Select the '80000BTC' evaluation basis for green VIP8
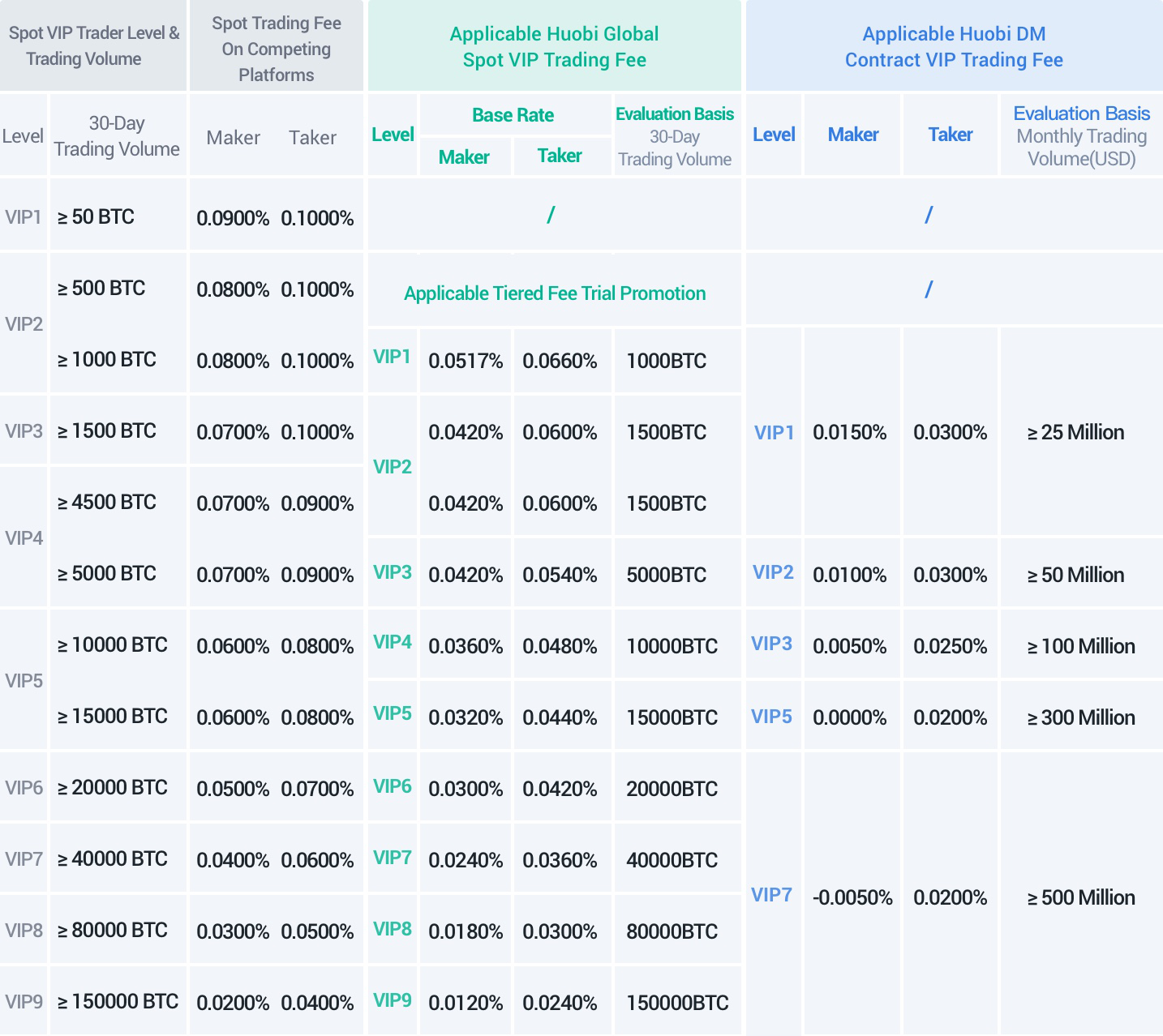 pos(672,931)
